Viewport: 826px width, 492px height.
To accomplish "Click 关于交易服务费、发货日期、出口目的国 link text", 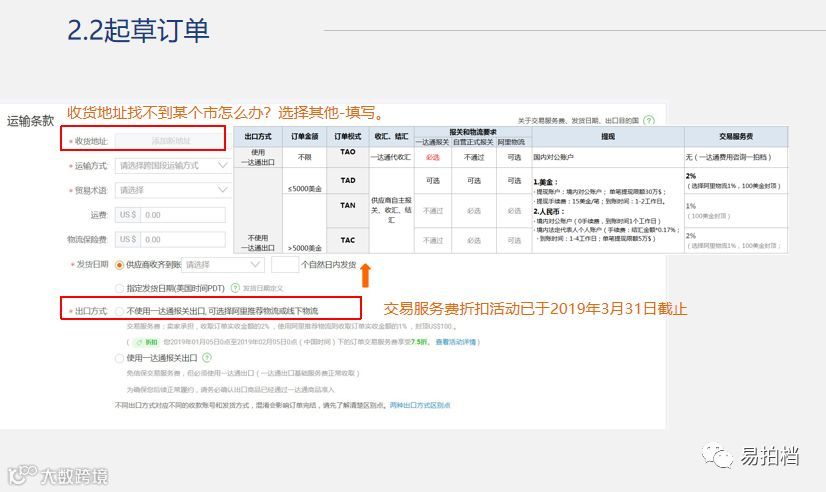I will (578, 121).
